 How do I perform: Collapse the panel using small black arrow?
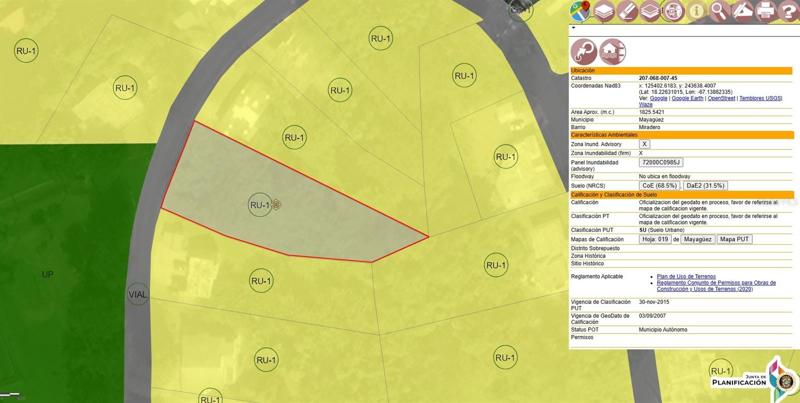pos(573,28)
